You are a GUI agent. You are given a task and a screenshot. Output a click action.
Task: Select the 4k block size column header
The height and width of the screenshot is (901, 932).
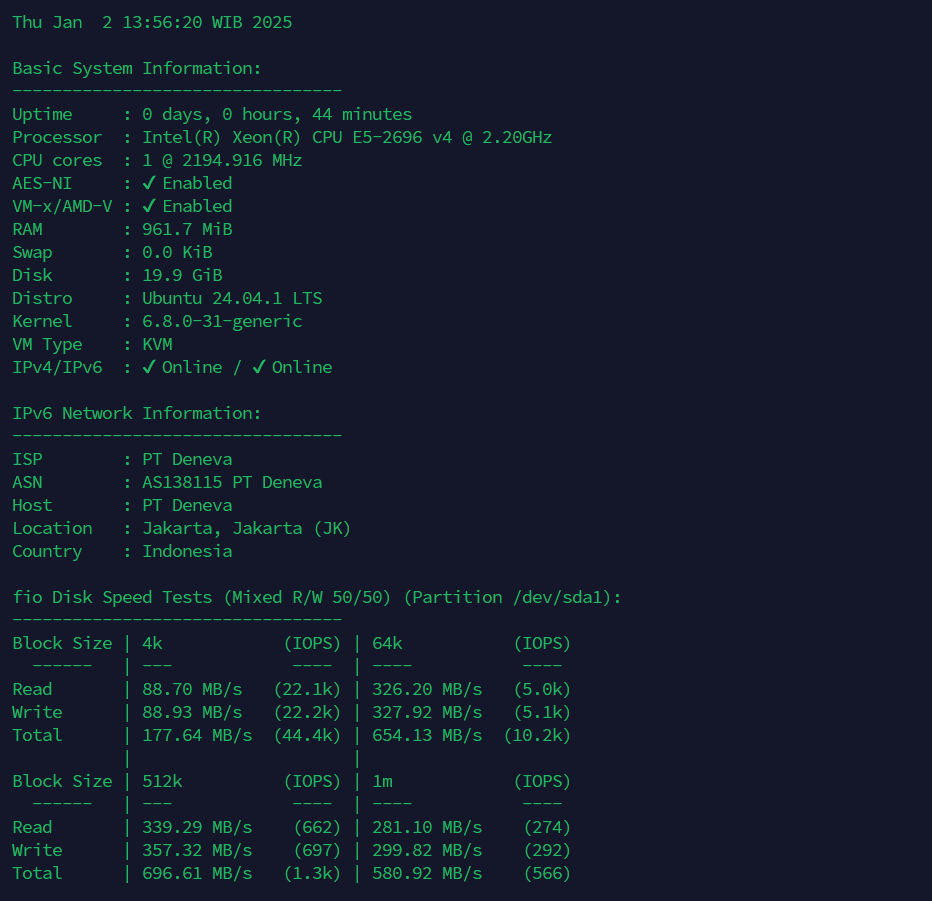pyautogui.click(x=149, y=643)
